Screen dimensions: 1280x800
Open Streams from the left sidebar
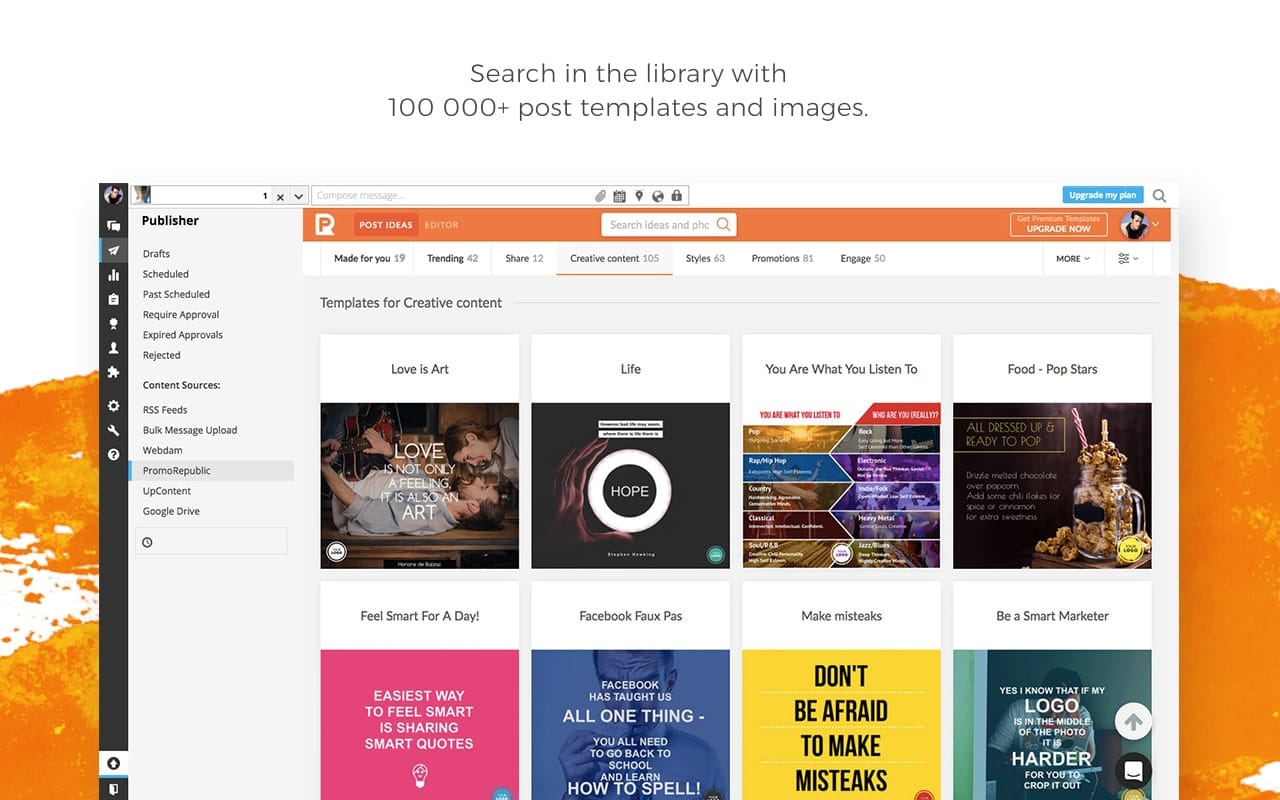click(x=113, y=226)
